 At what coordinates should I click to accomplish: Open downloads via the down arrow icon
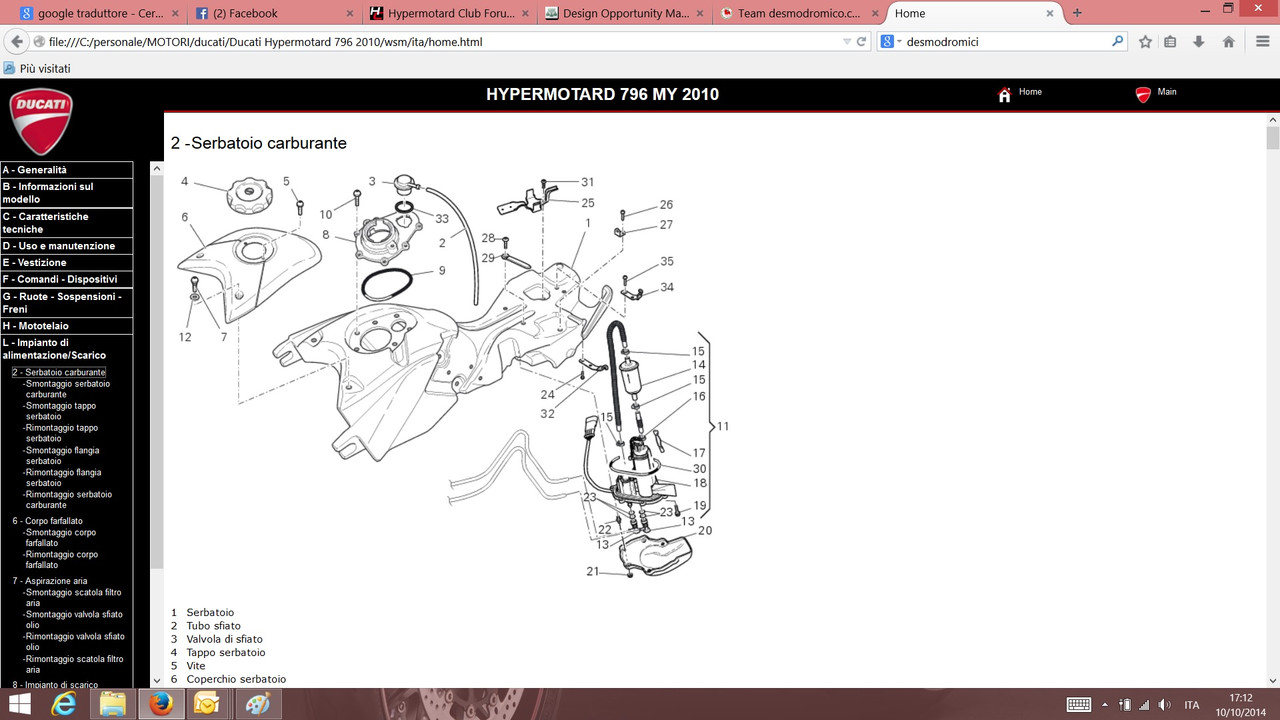1199,42
